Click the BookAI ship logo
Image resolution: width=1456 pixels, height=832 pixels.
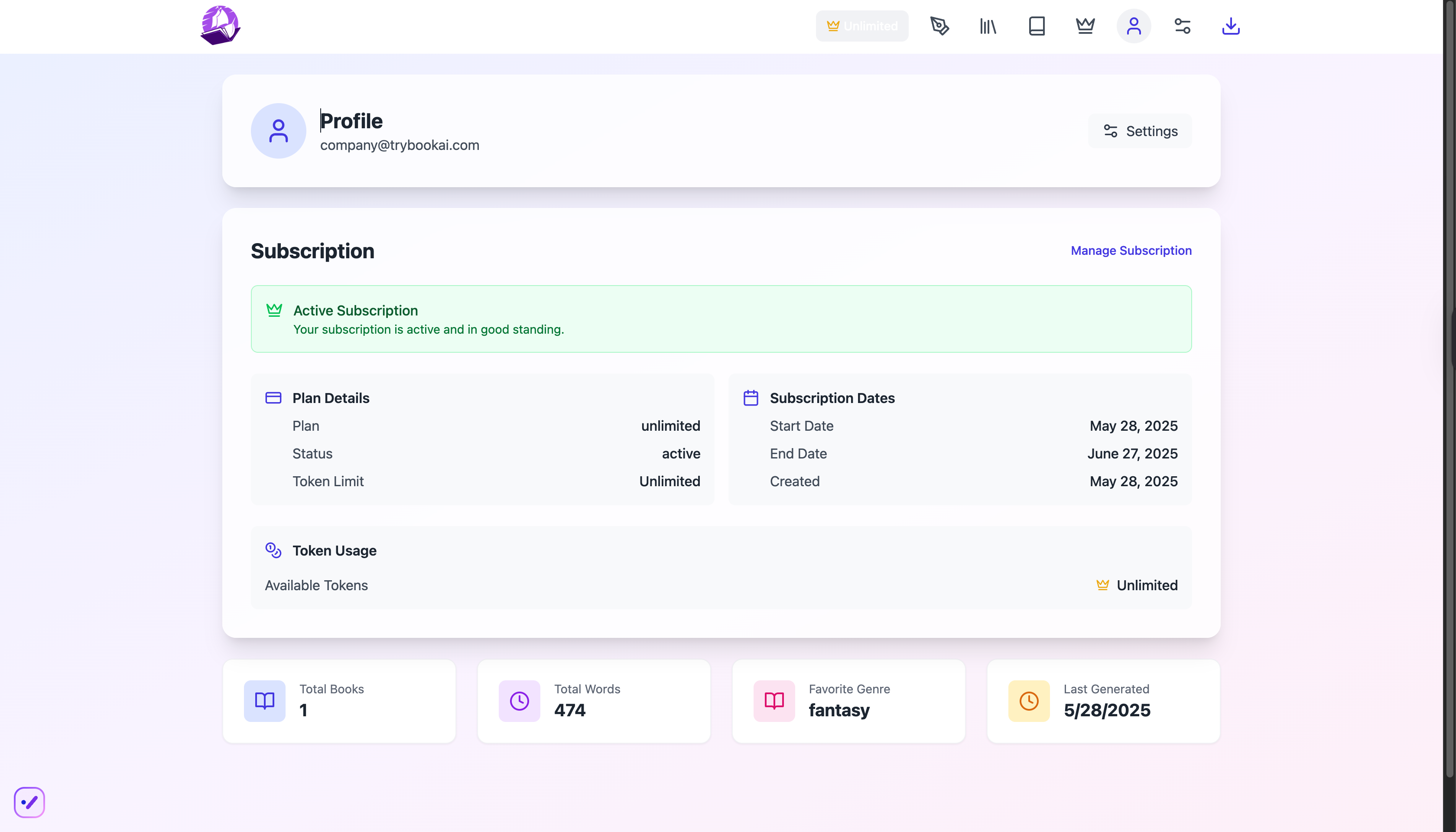coord(220,26)
